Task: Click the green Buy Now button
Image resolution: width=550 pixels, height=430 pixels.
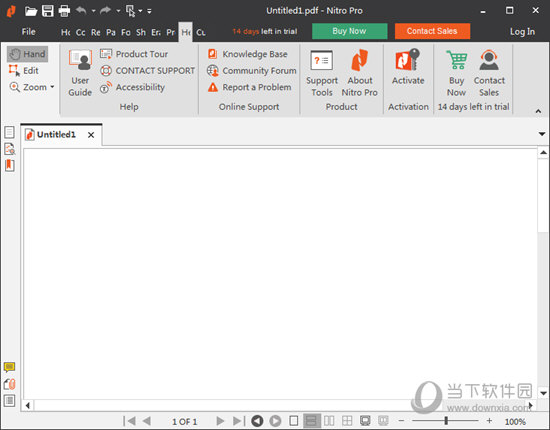Action: click(349, 31)
